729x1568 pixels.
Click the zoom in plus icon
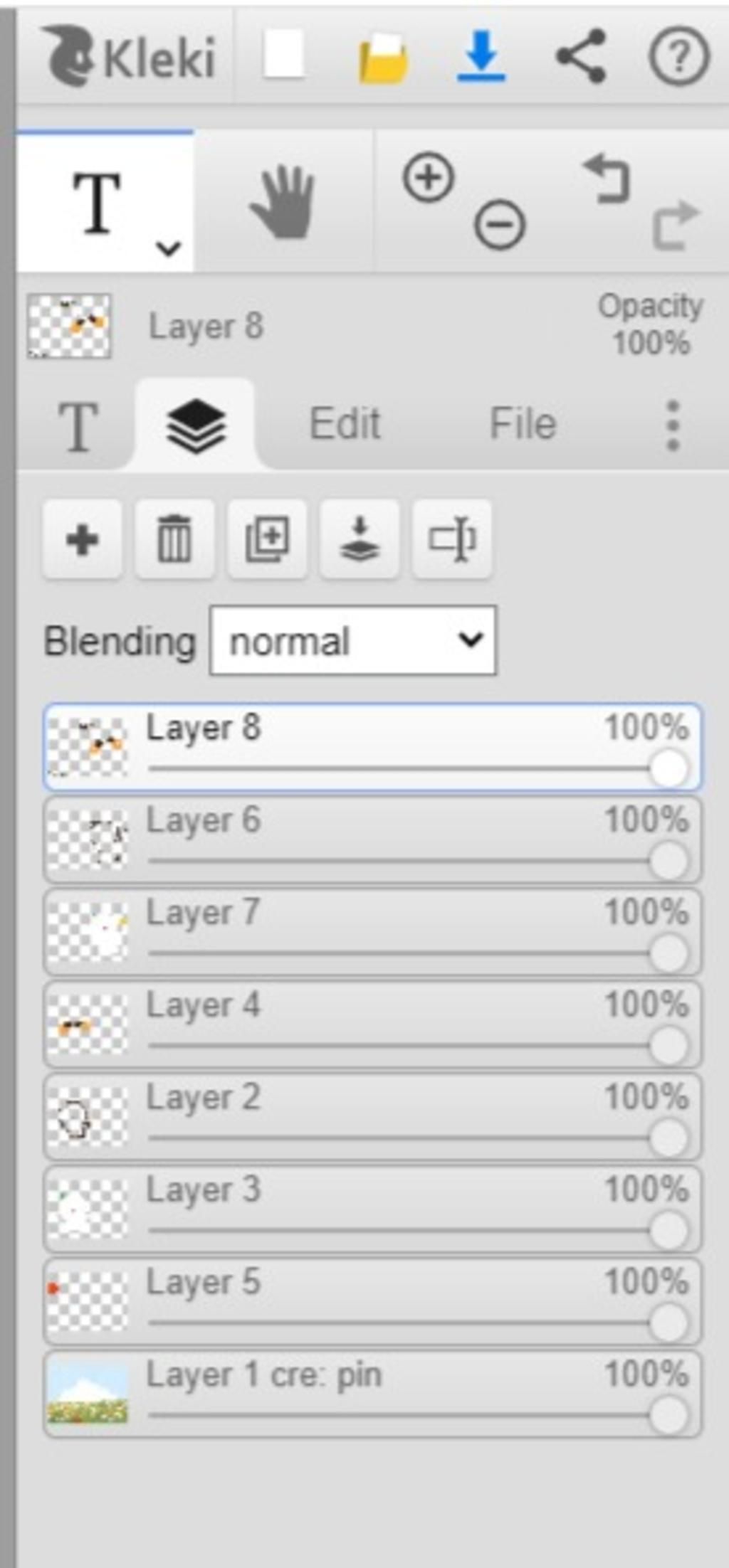429,176
